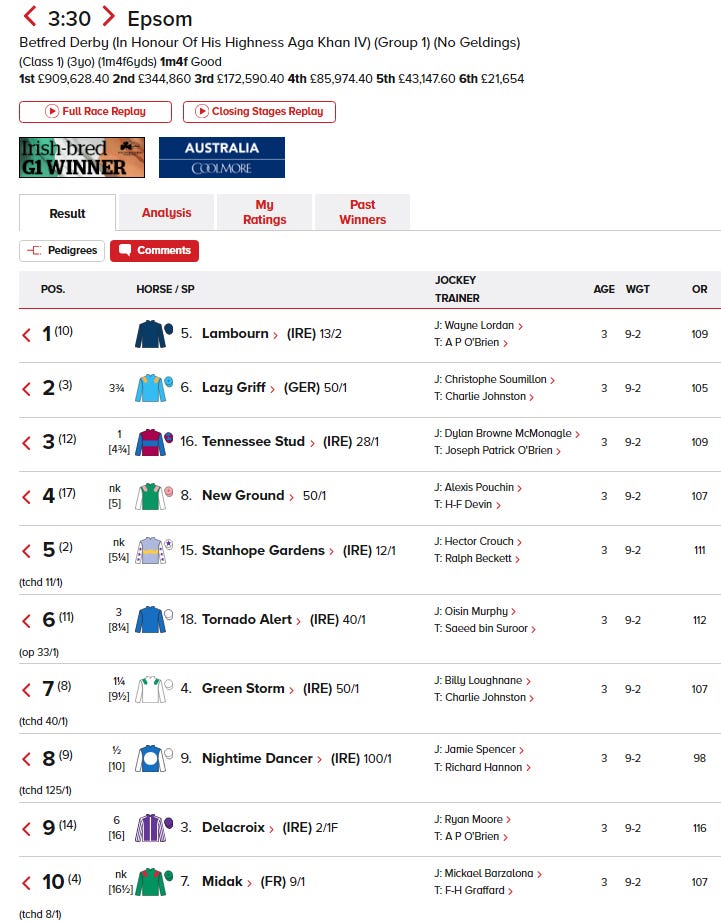Toggle the Comments display
The width and height of the screenshot is (721, 923).
154,251
